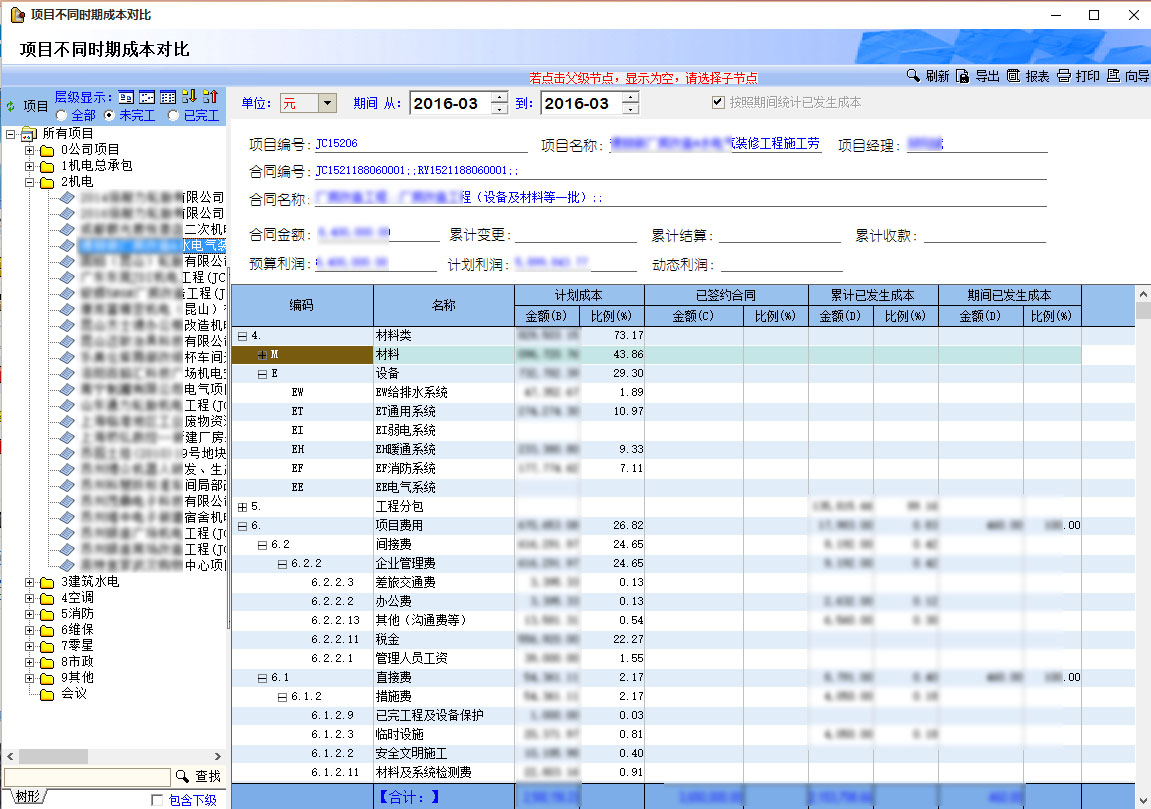Expand the 3建筑水电 folder node
Viewport: 1151px width, 809px height.
coord(30,582)
